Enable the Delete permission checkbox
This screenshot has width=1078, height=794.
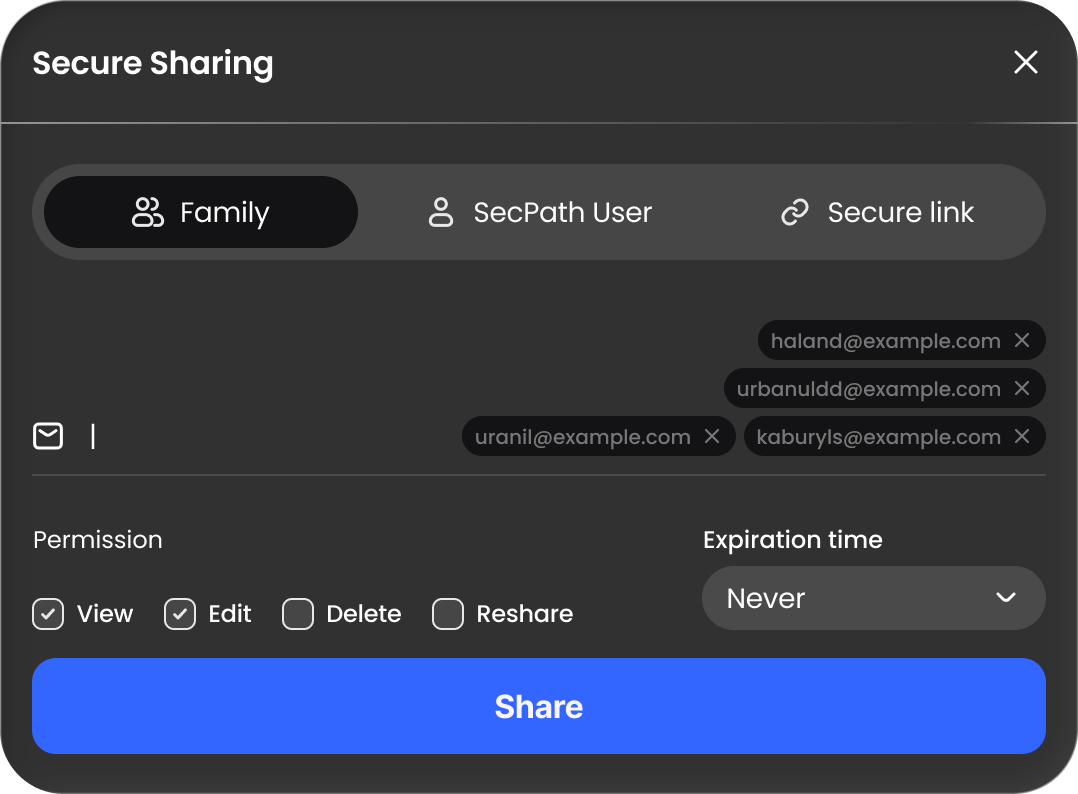(x=298, y=614)
